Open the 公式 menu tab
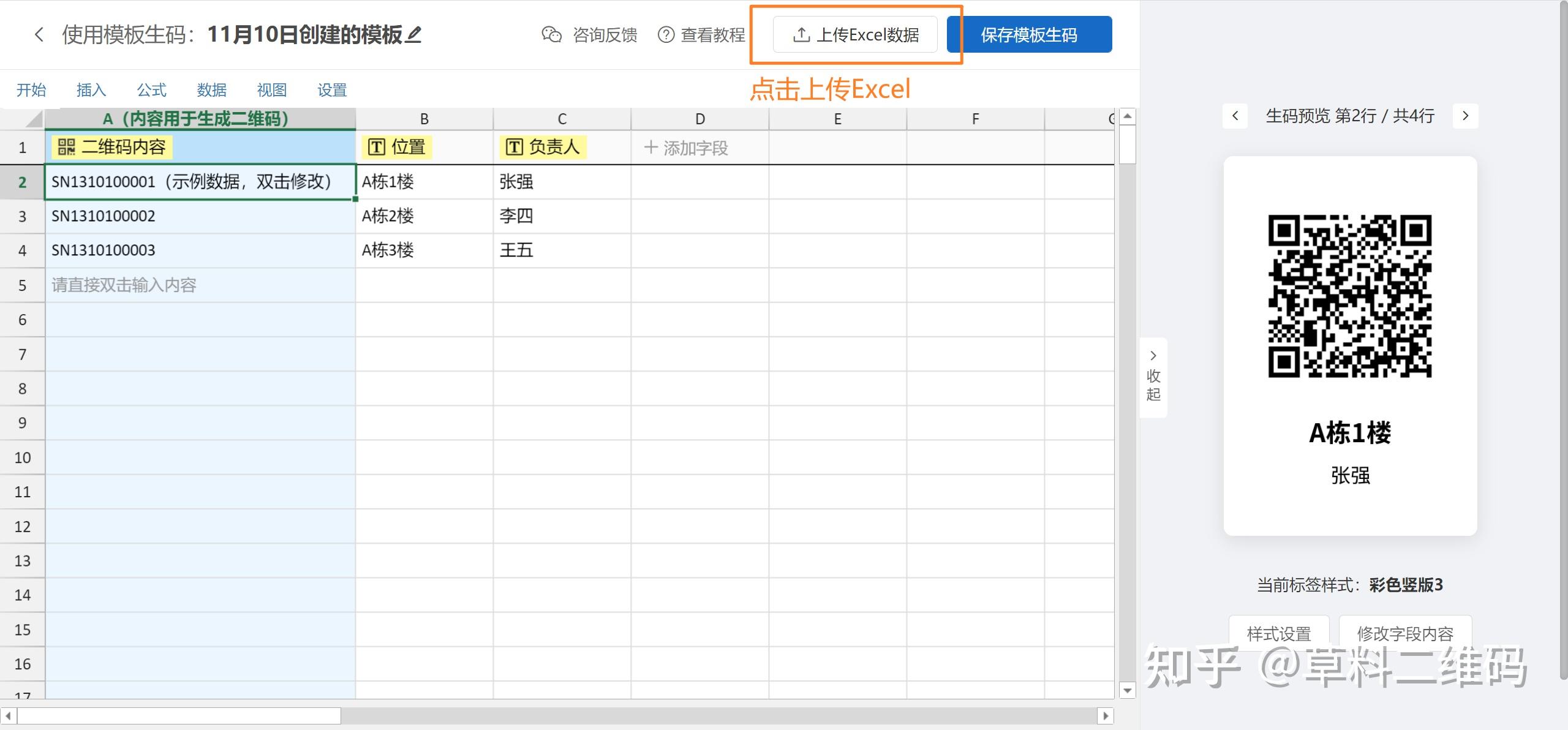 click(151, 90)
